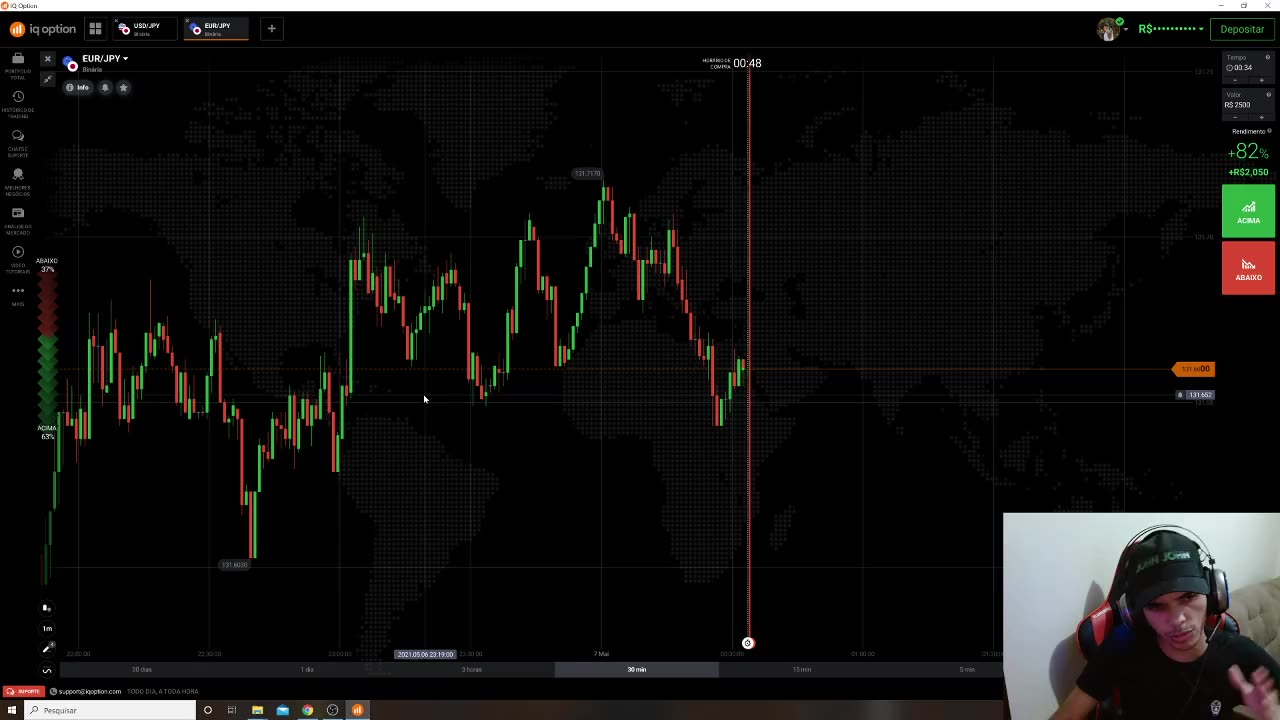Add a new asset tab with plus
The width and height of the screenshot is (1280, 720).
coord(271,29)
